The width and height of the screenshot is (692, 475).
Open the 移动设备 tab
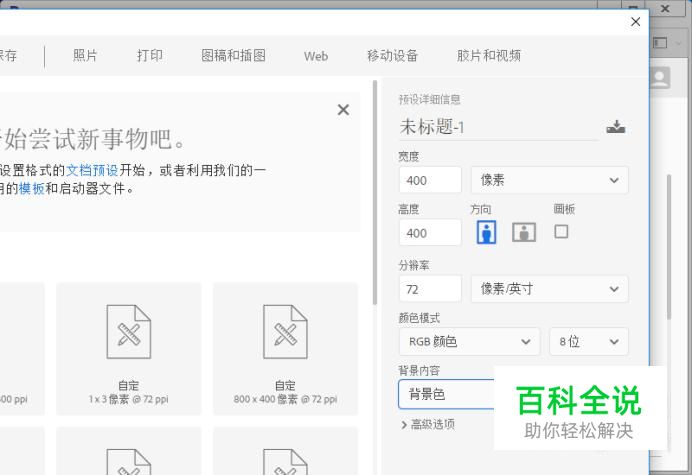[x=392, y=56]
